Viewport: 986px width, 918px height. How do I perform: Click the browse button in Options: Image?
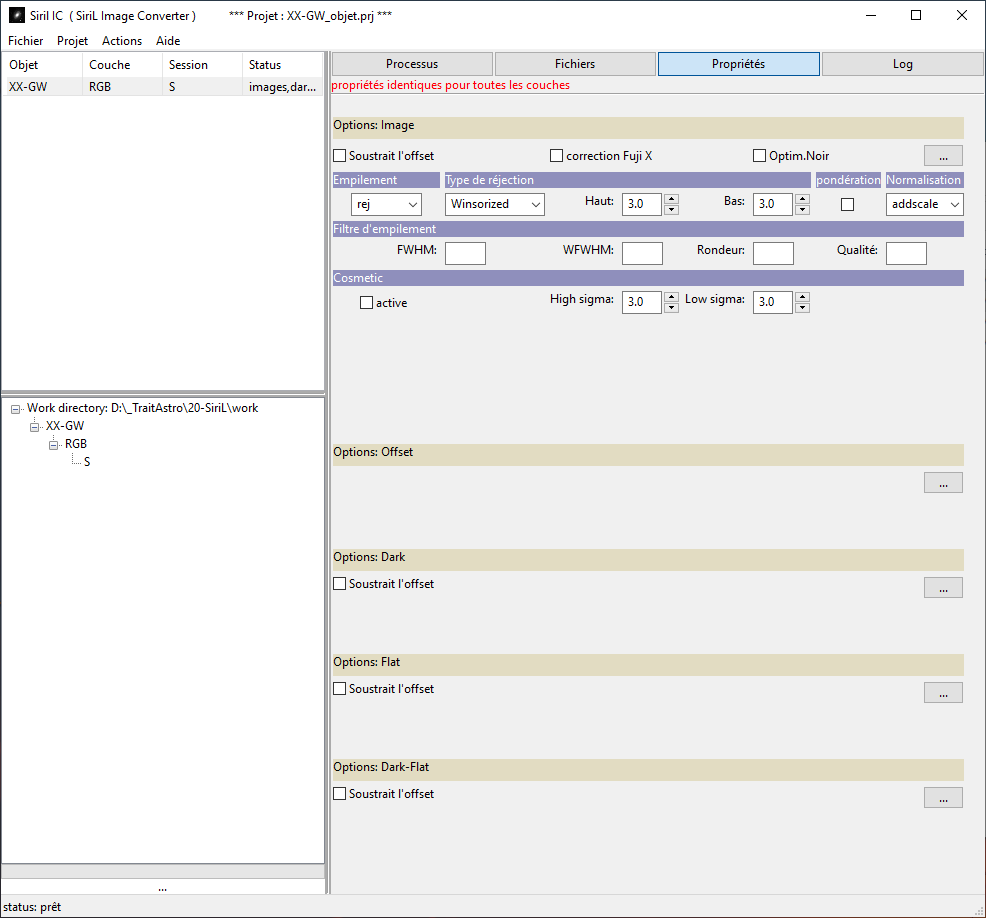click(x=943, y=155)
